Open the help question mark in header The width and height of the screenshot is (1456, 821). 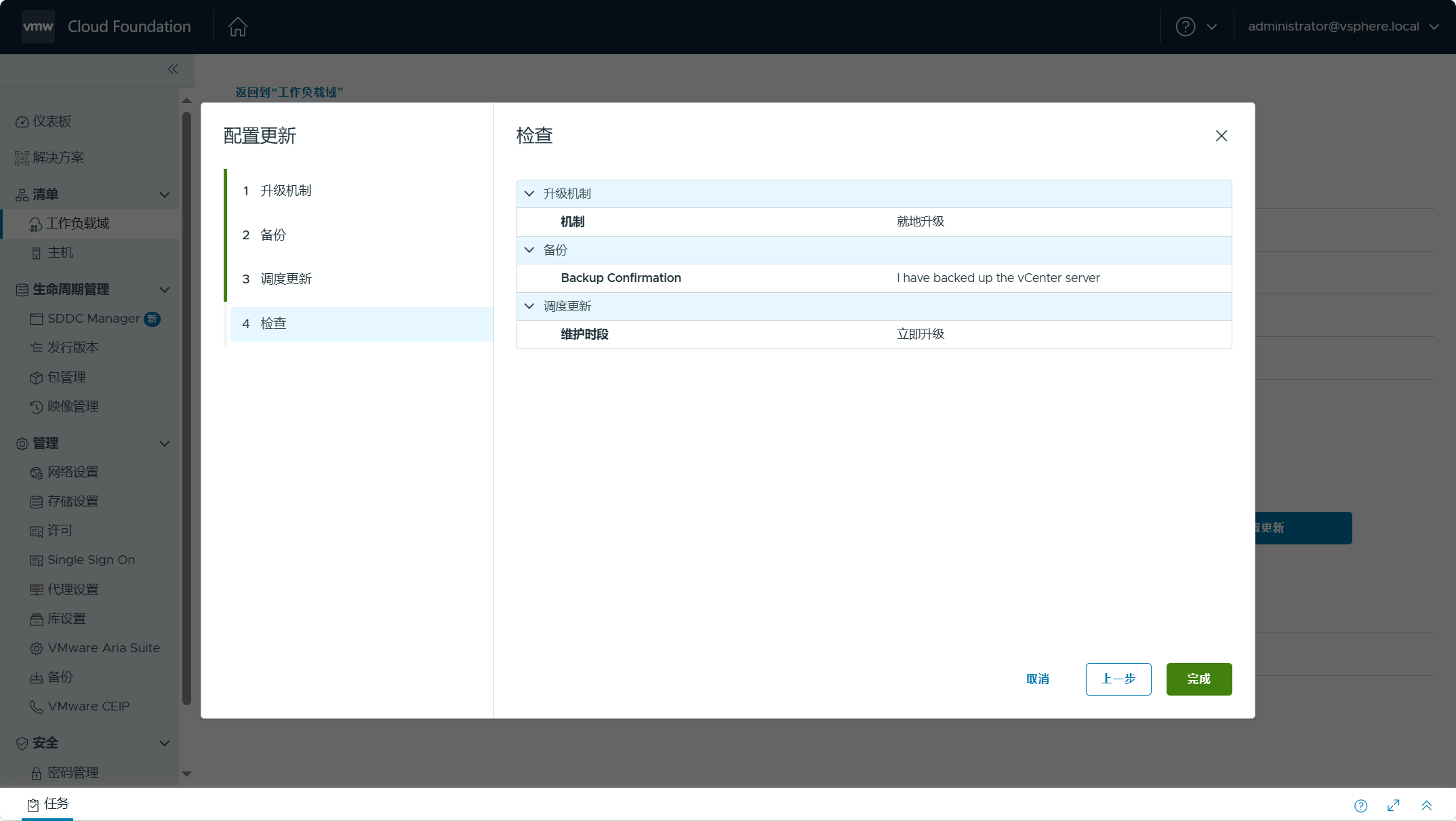pyautogui.click(x=1185, y=26)
